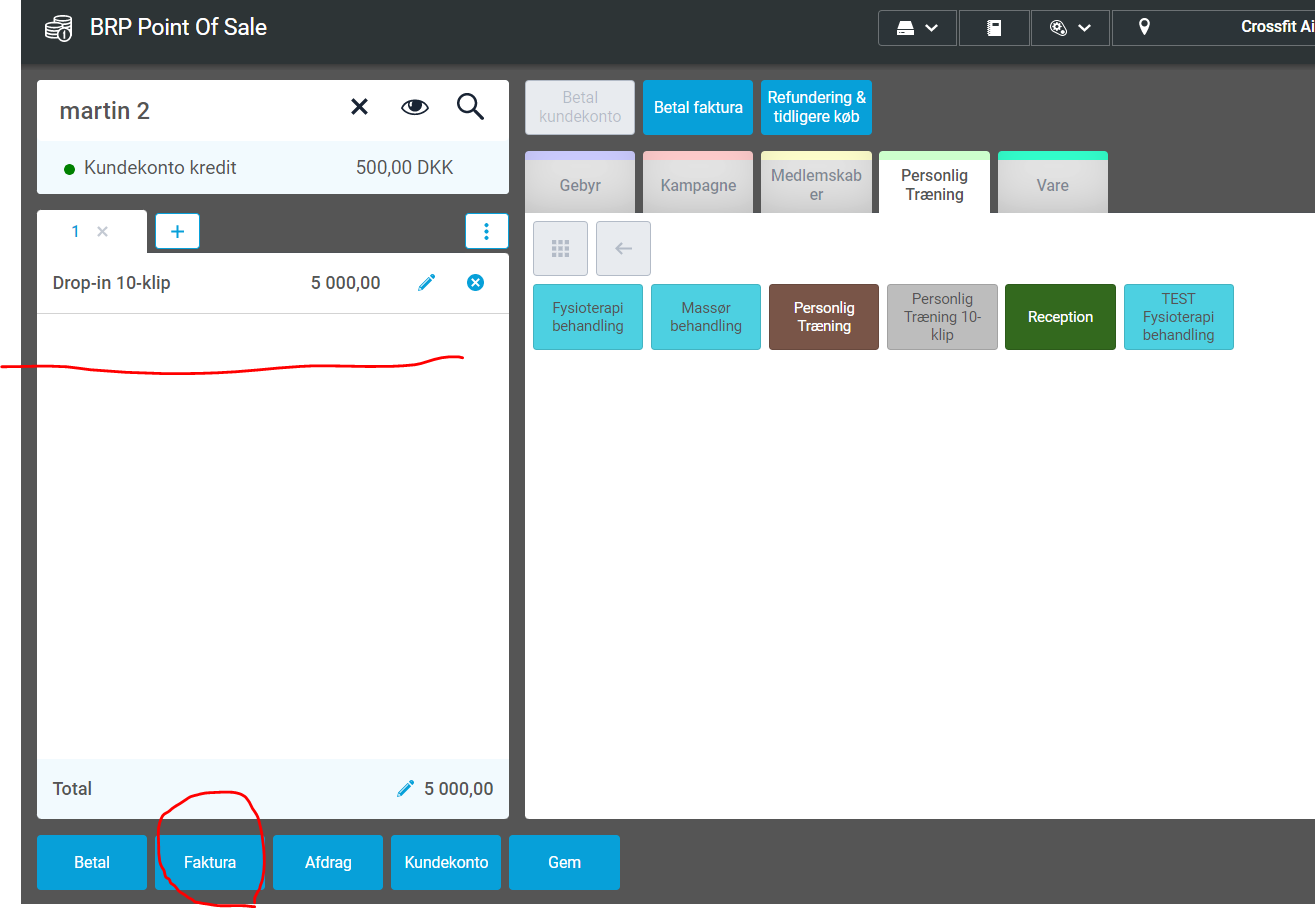Screen dimensions: 1315x908
Task: View customer details with the eye icon
Action: [x=415, y=107]
